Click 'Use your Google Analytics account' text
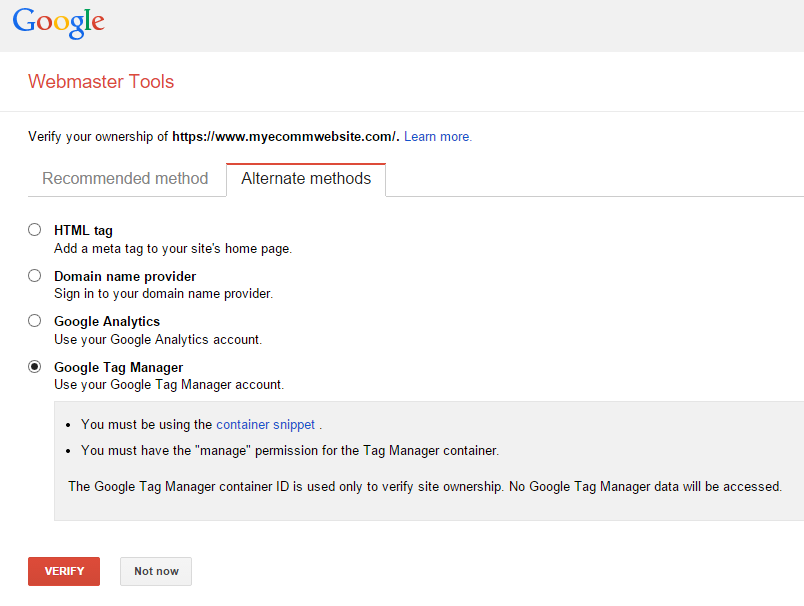 [158, 340]
